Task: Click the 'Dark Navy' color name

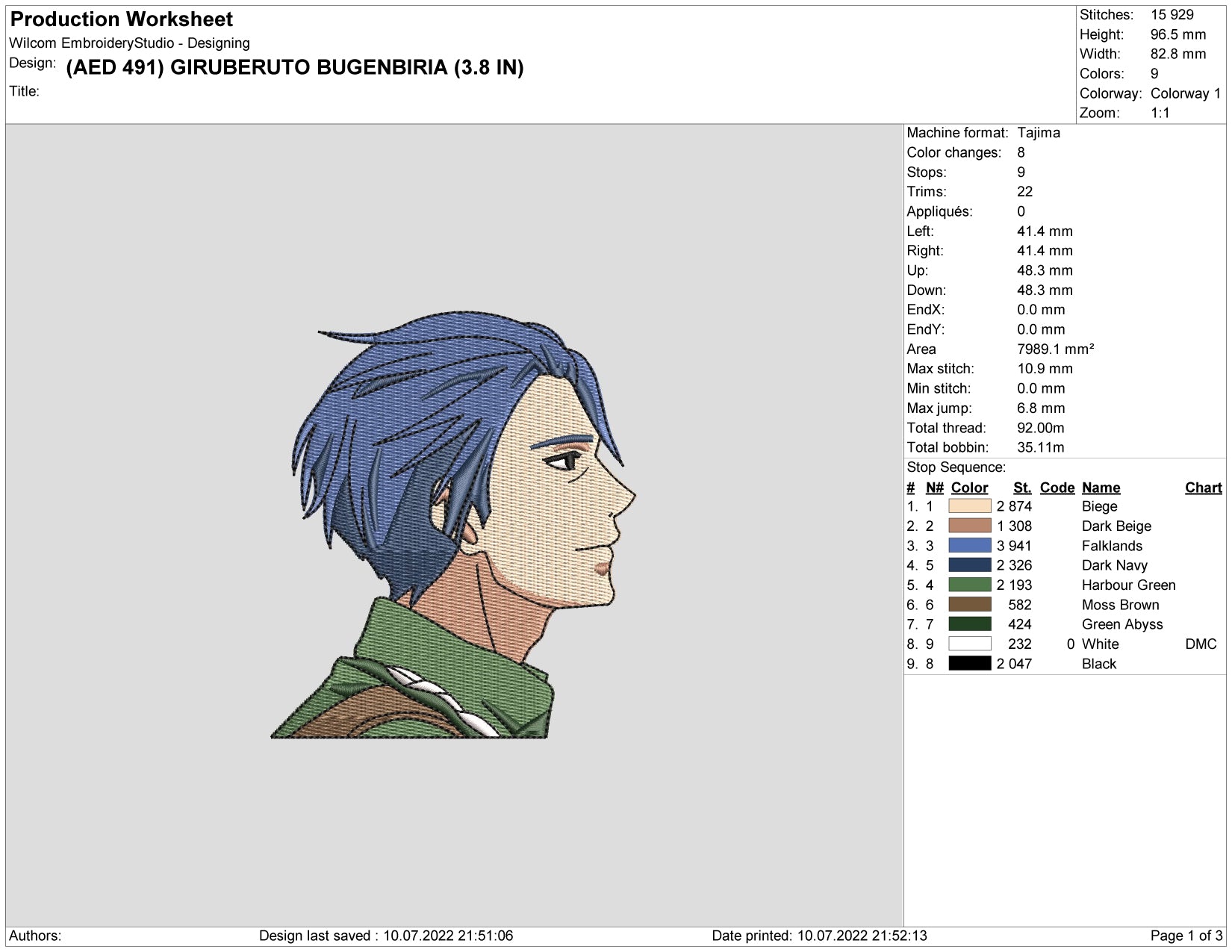Action: (1114, 565)
